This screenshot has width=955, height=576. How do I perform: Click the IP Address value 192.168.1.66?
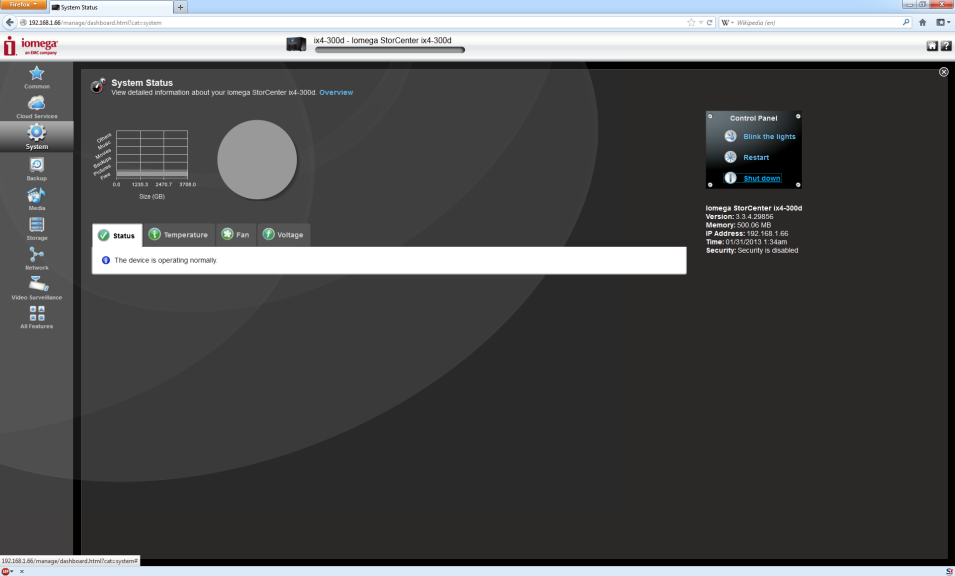[767, 233]
